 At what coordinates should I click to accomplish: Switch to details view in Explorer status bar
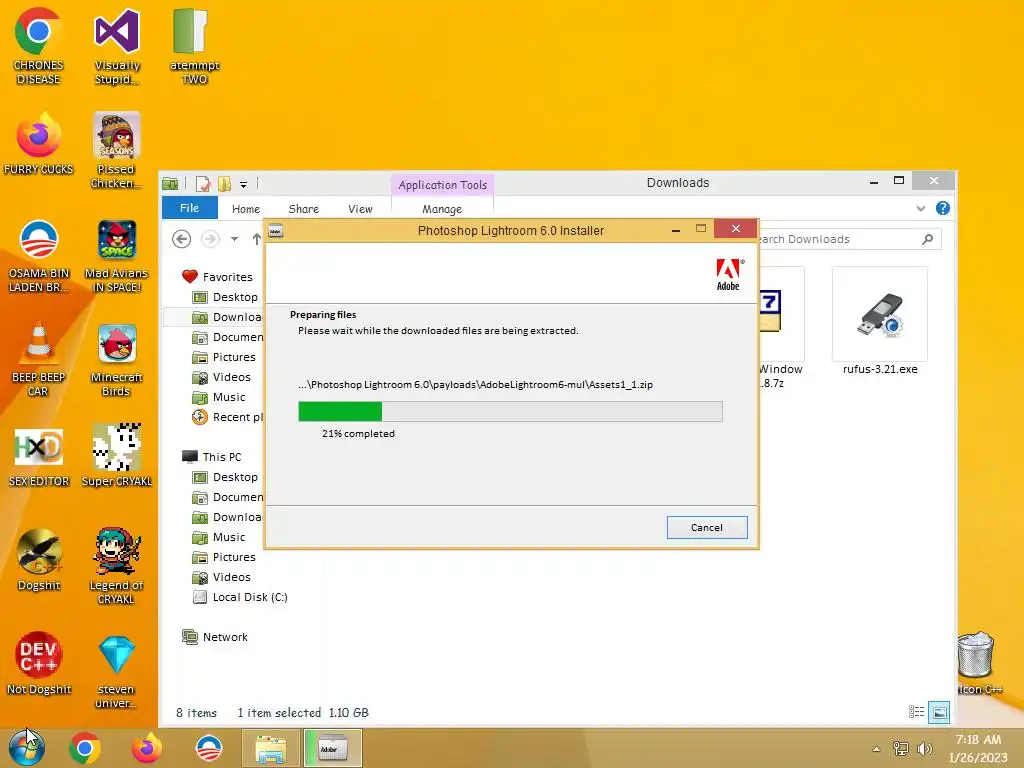pos(916,712)
